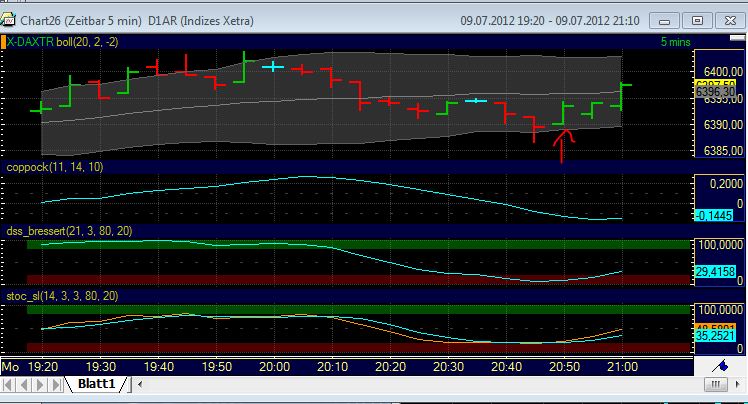The height and width of the screenshot is (404, 748).
Task: Go to the last sheet tab
Action: (56, 384)
